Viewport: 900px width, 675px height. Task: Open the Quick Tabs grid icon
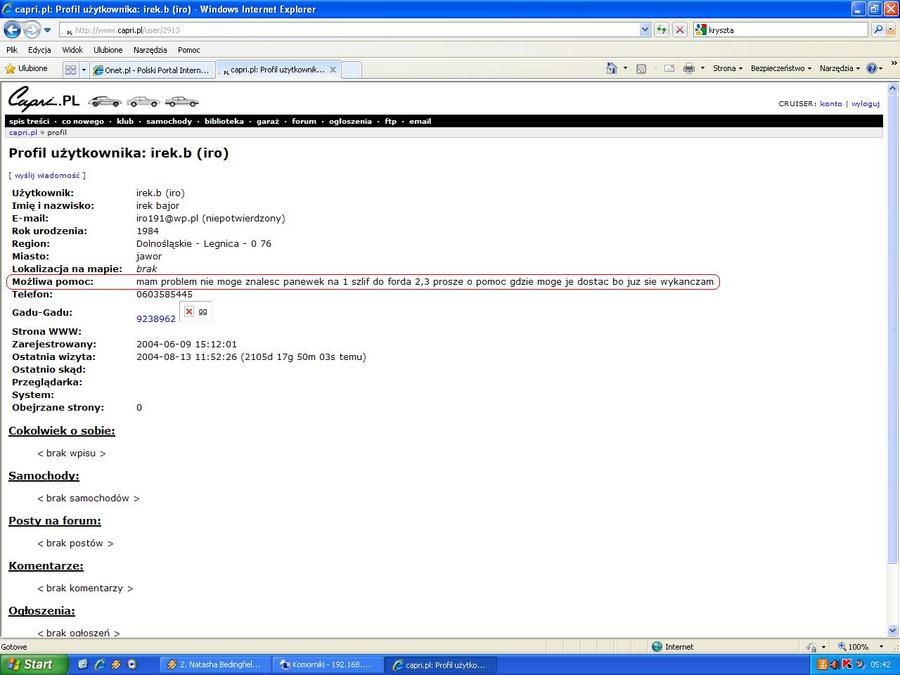click(x=71, y=70)
